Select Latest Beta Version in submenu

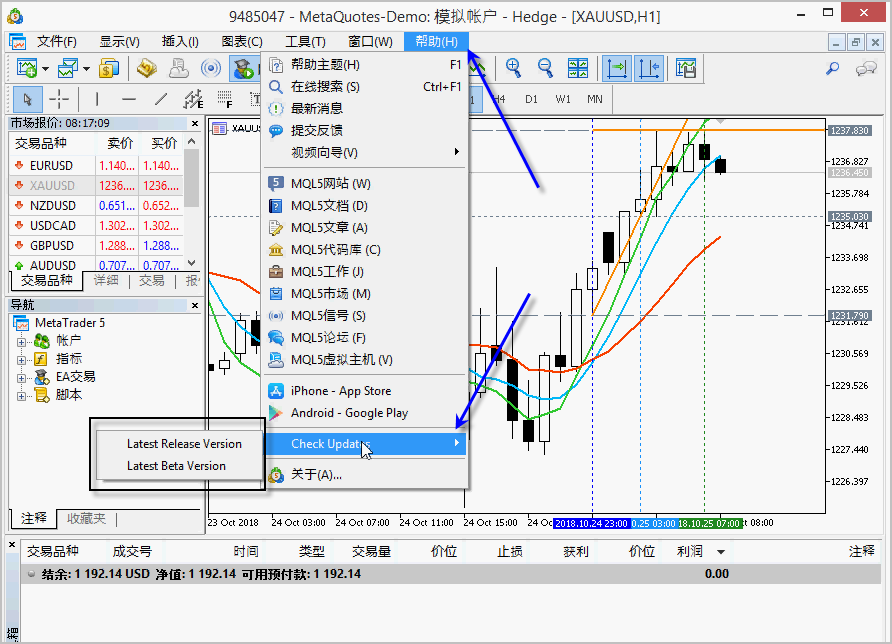point(180,466)
